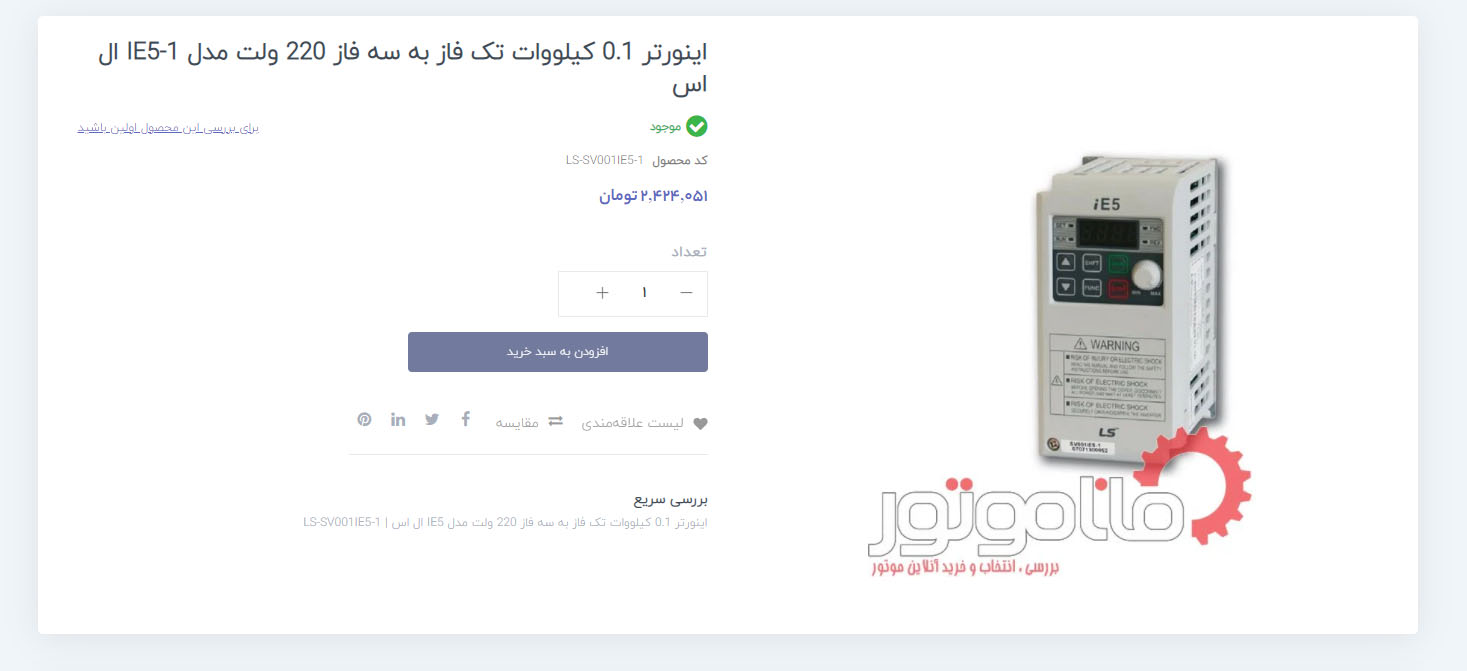Increase quantity with the plus button

[x=602, y=293]
